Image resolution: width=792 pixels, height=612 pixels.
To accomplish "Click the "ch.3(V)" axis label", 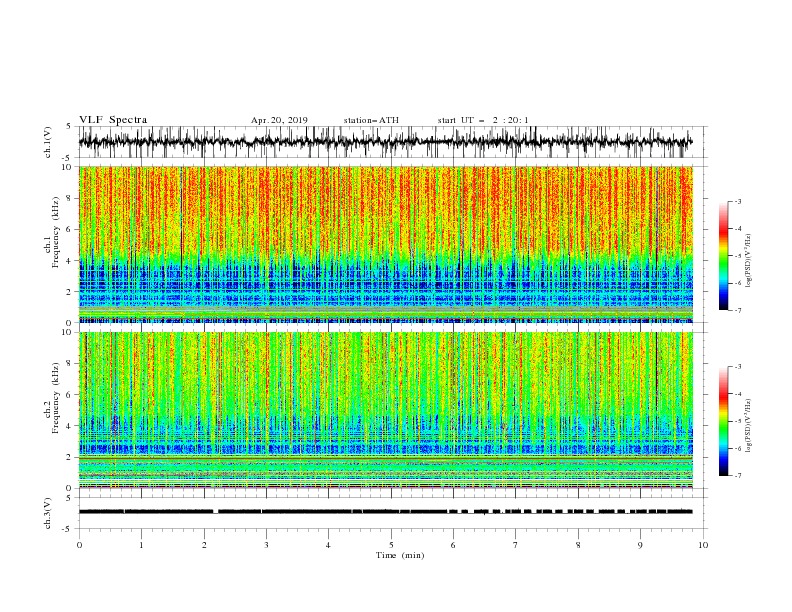I will tap(48, 513).
